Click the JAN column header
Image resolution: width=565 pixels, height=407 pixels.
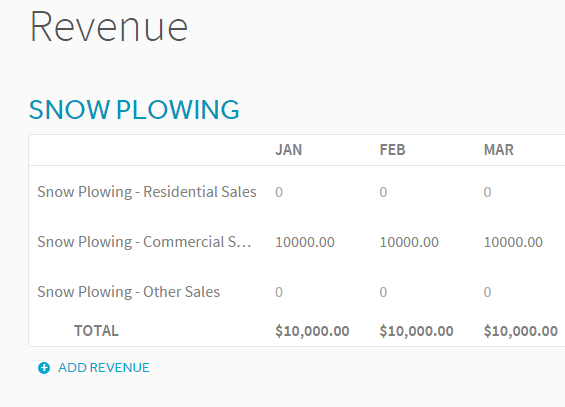pos(289,150)
